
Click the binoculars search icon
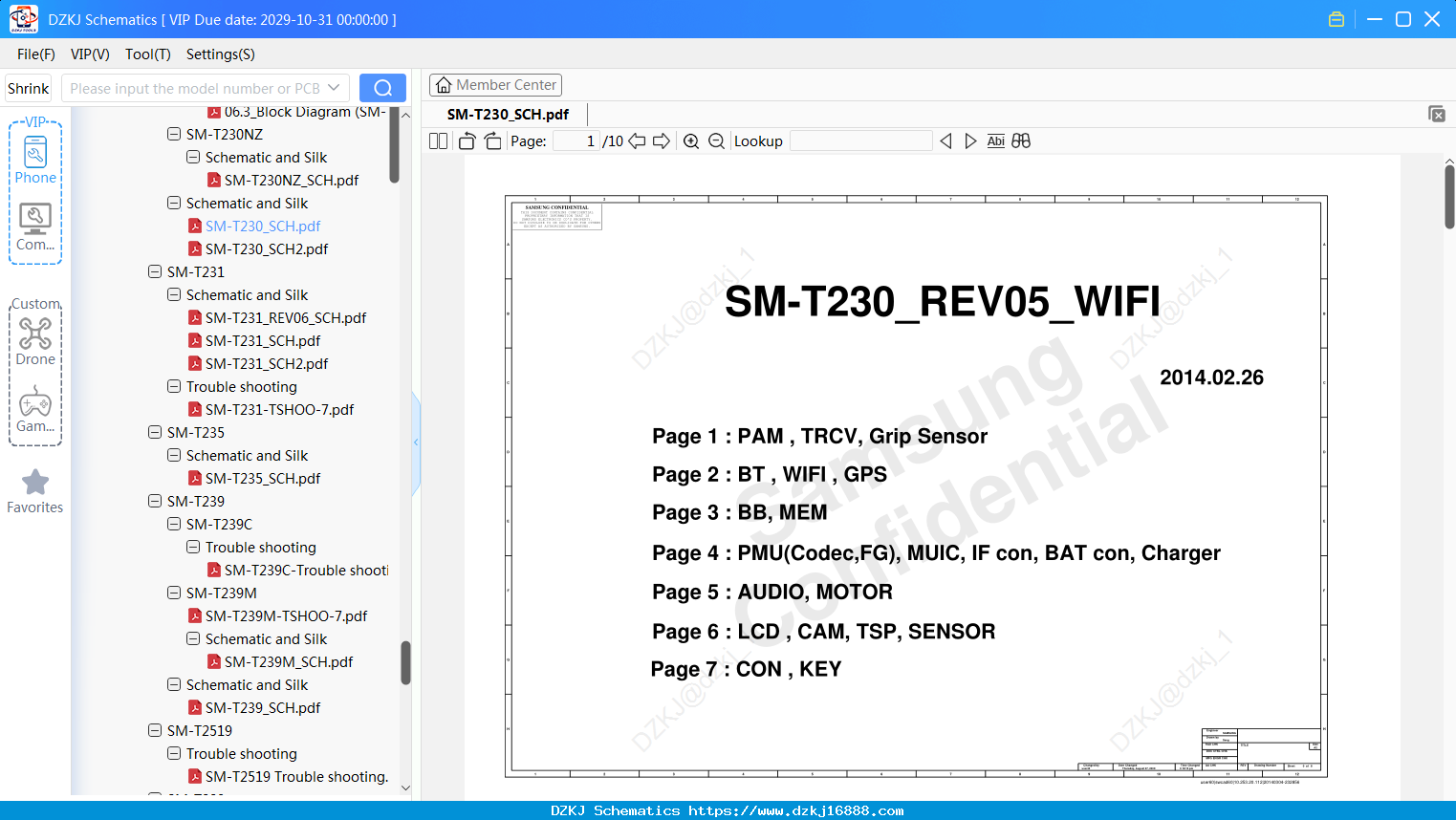pyautogui.click(x=1021, y=140)
